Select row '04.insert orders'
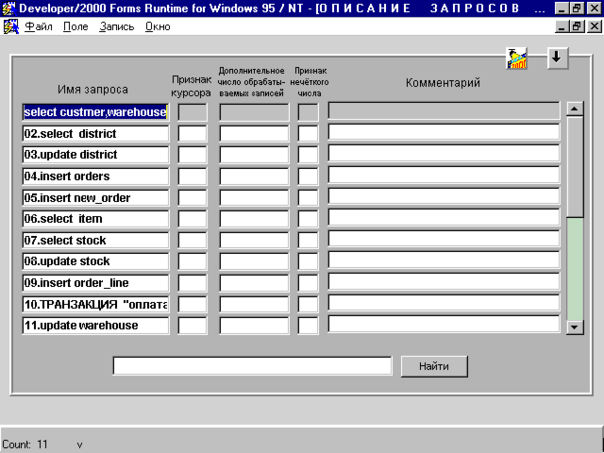The height and width of the screenshot is (453, 604). 96,176
